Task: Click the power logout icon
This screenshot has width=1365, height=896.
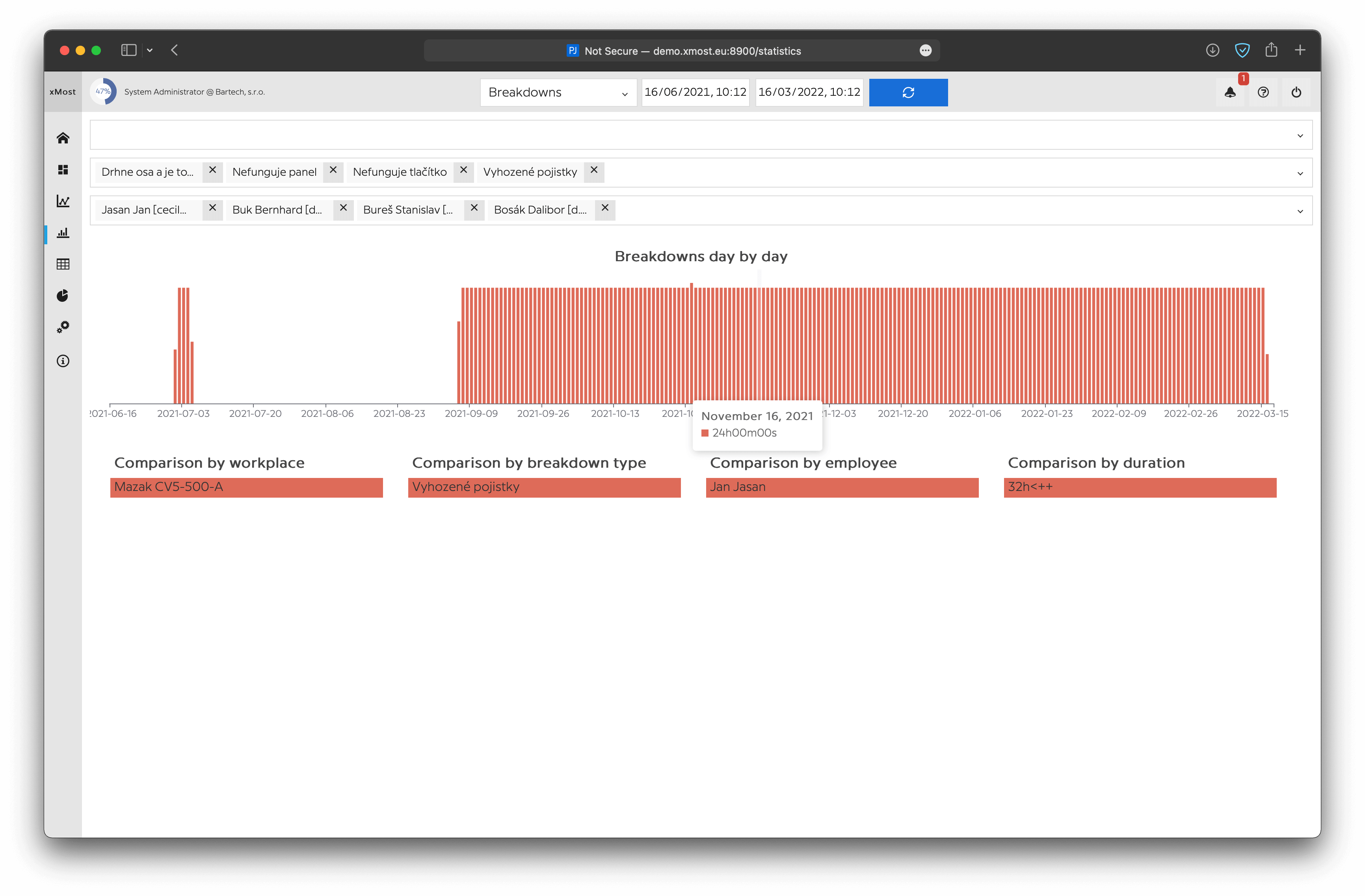Action: [x=1296, y=92]
